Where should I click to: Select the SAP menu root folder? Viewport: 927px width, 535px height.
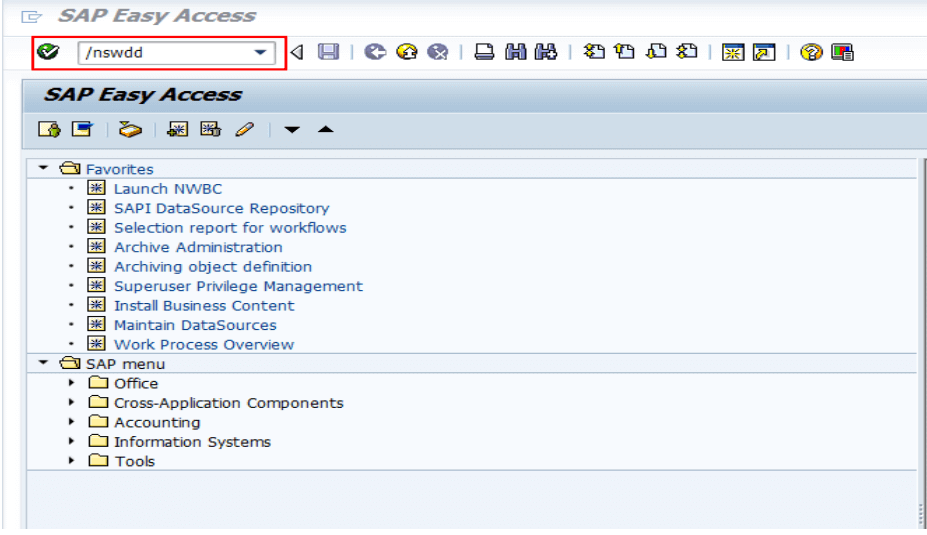[125, 364]
